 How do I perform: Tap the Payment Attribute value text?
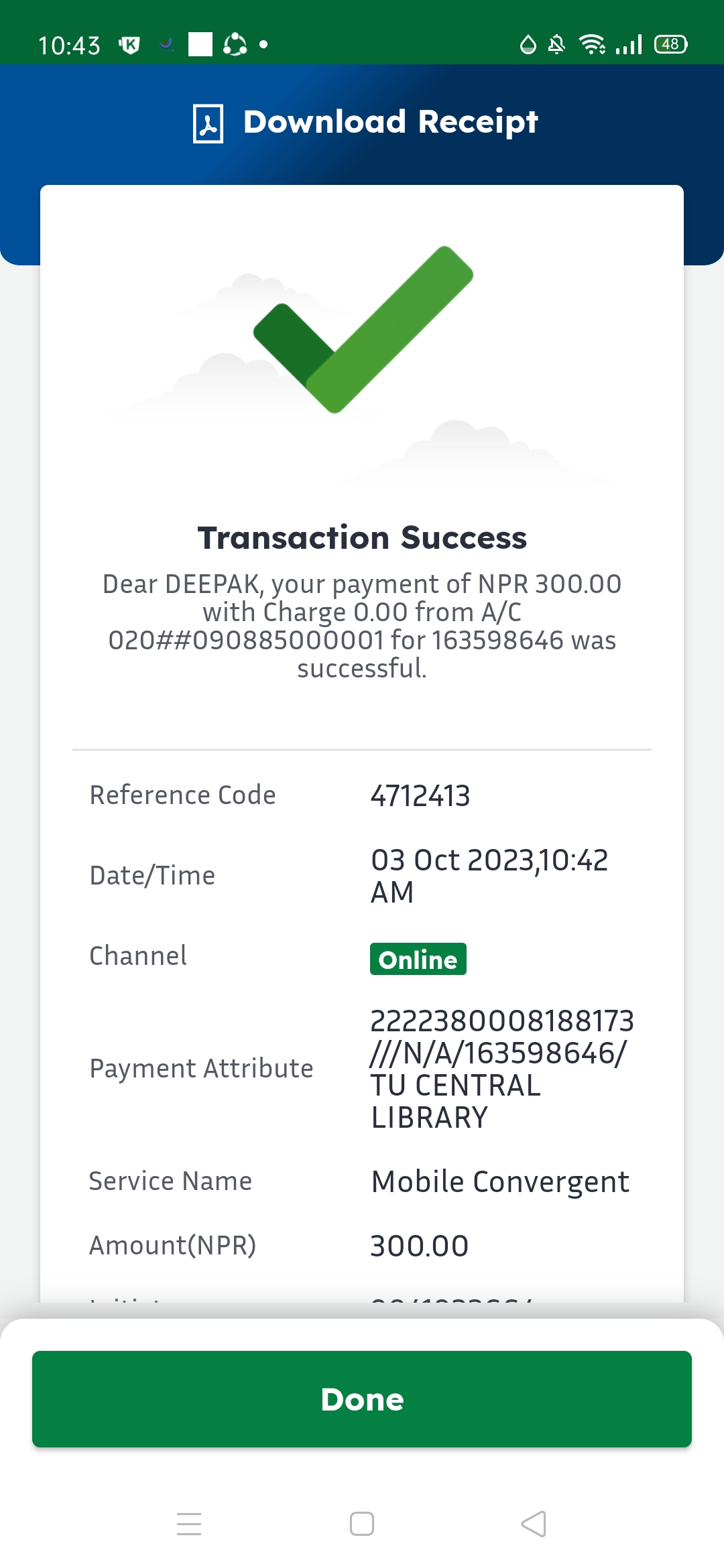coord(501,1069)
